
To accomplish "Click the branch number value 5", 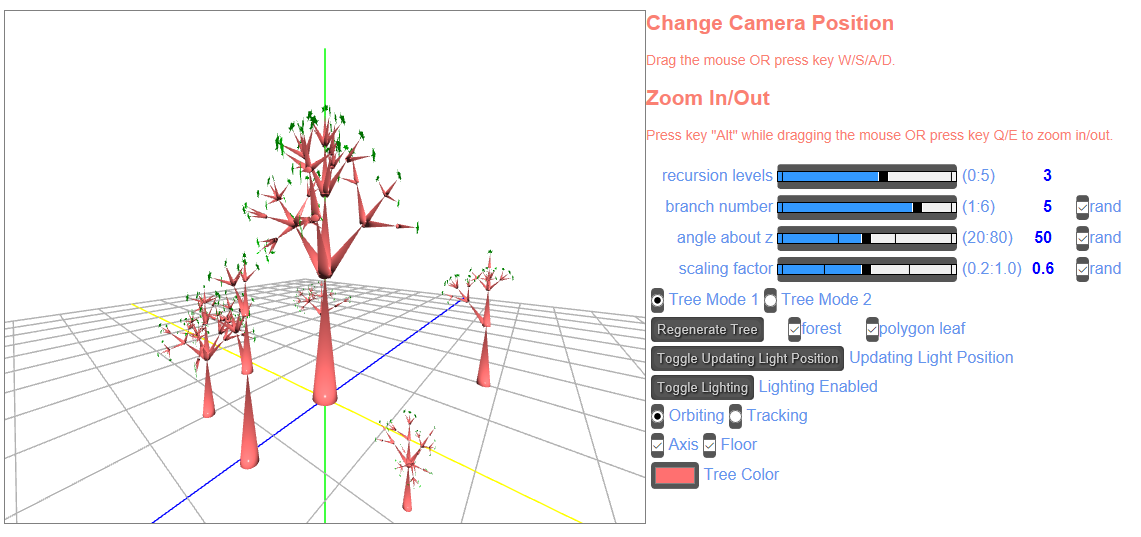I will pyautogui.click(x=1047, y=207).
